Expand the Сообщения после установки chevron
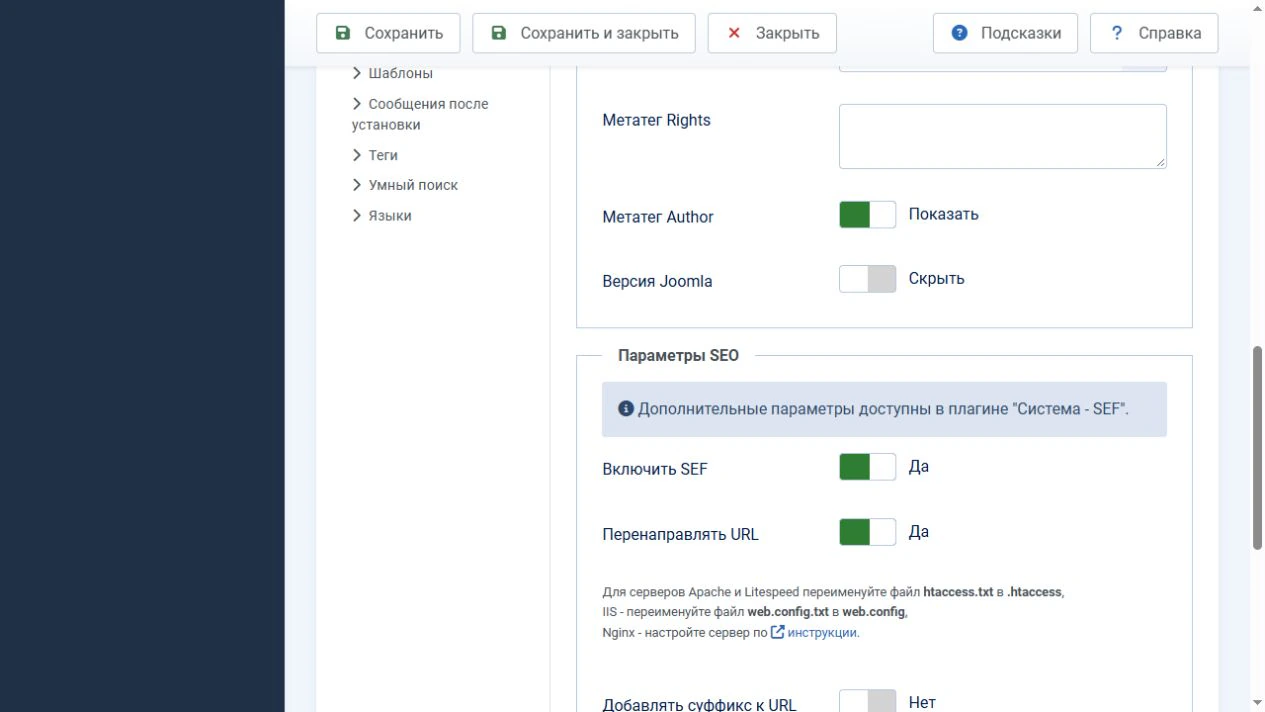This screenshot has height=712, width=1265. point(357,104)
